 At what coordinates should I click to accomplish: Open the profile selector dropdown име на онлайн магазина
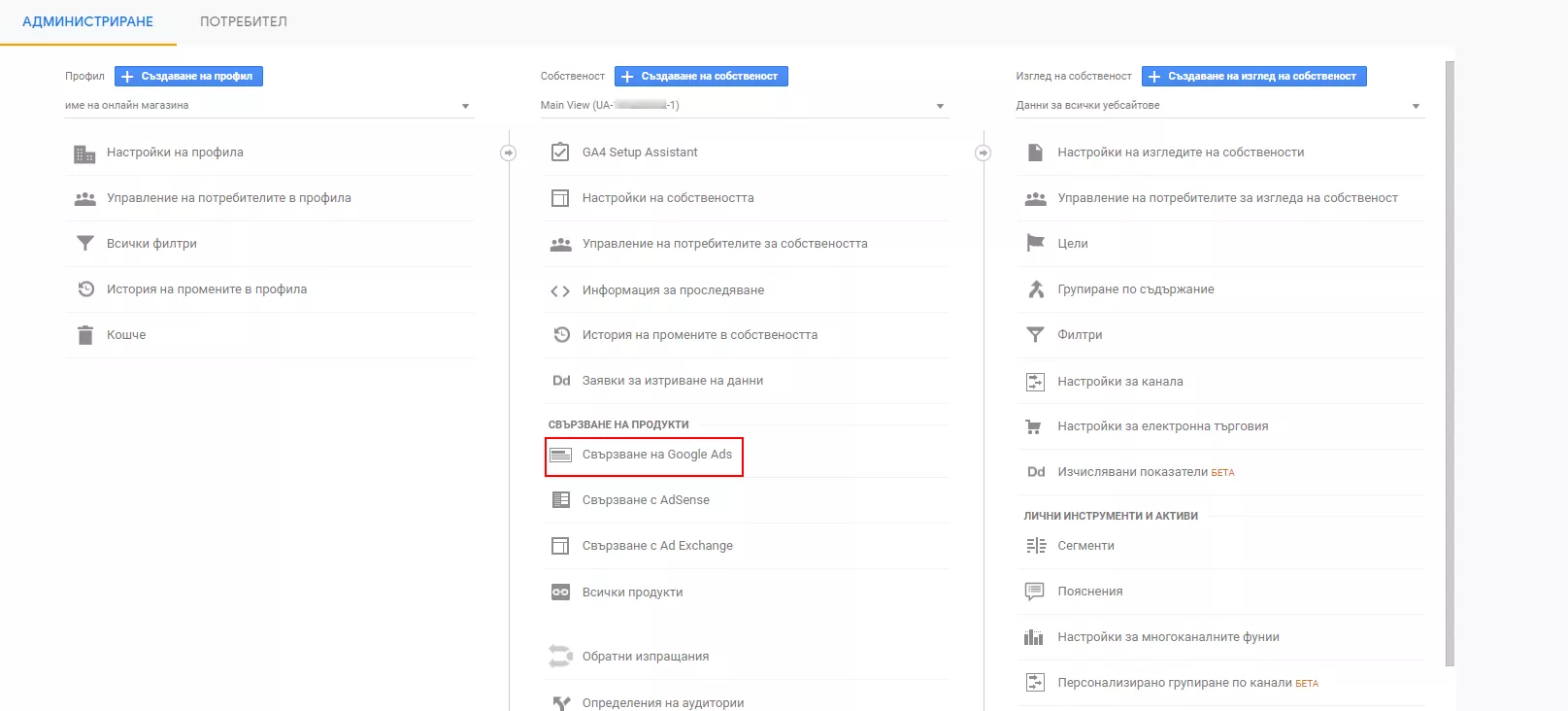[269, 106]
